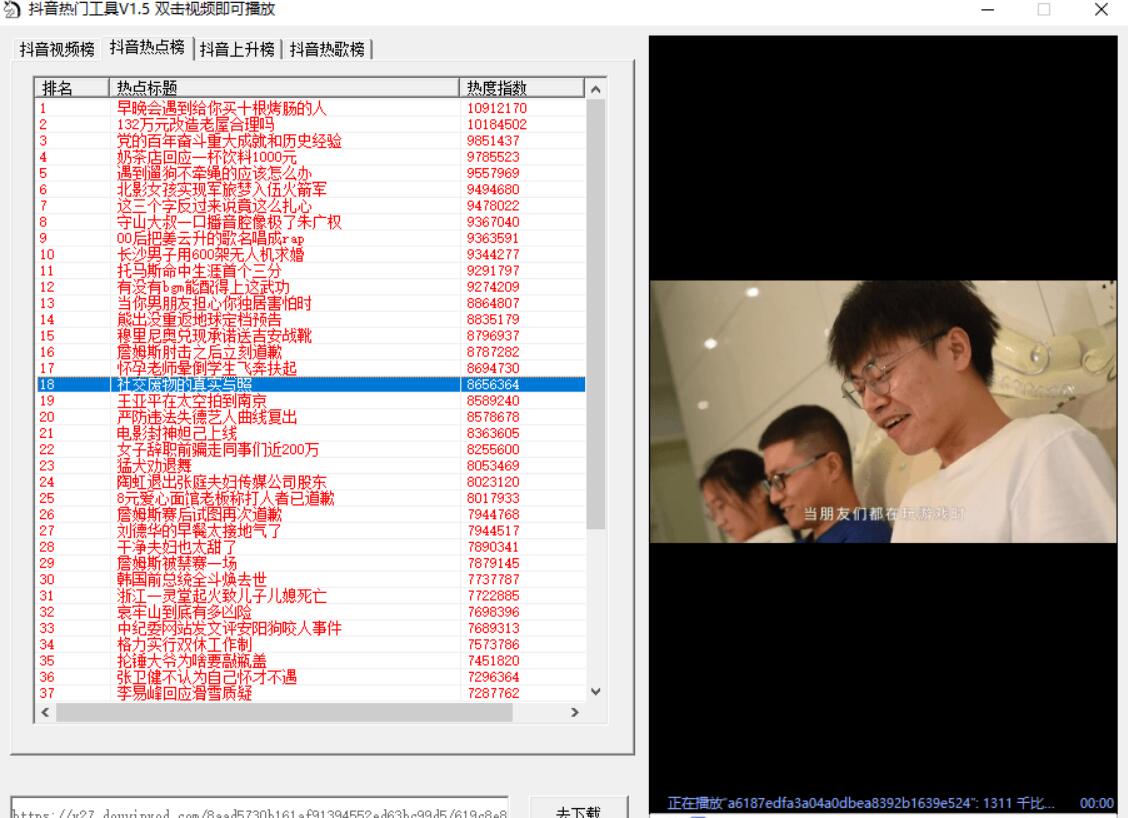1128x818 pixels.
Task: Select row 遇到遛狗不牵绳的应该怎么办
Action: point(311,173)
